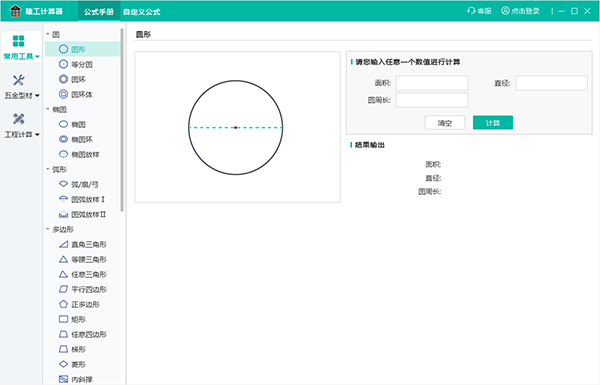Expand the 工程计算 dropdown arrow
The height and width of the screenshot is (385, 600).
tap(38, 135)
